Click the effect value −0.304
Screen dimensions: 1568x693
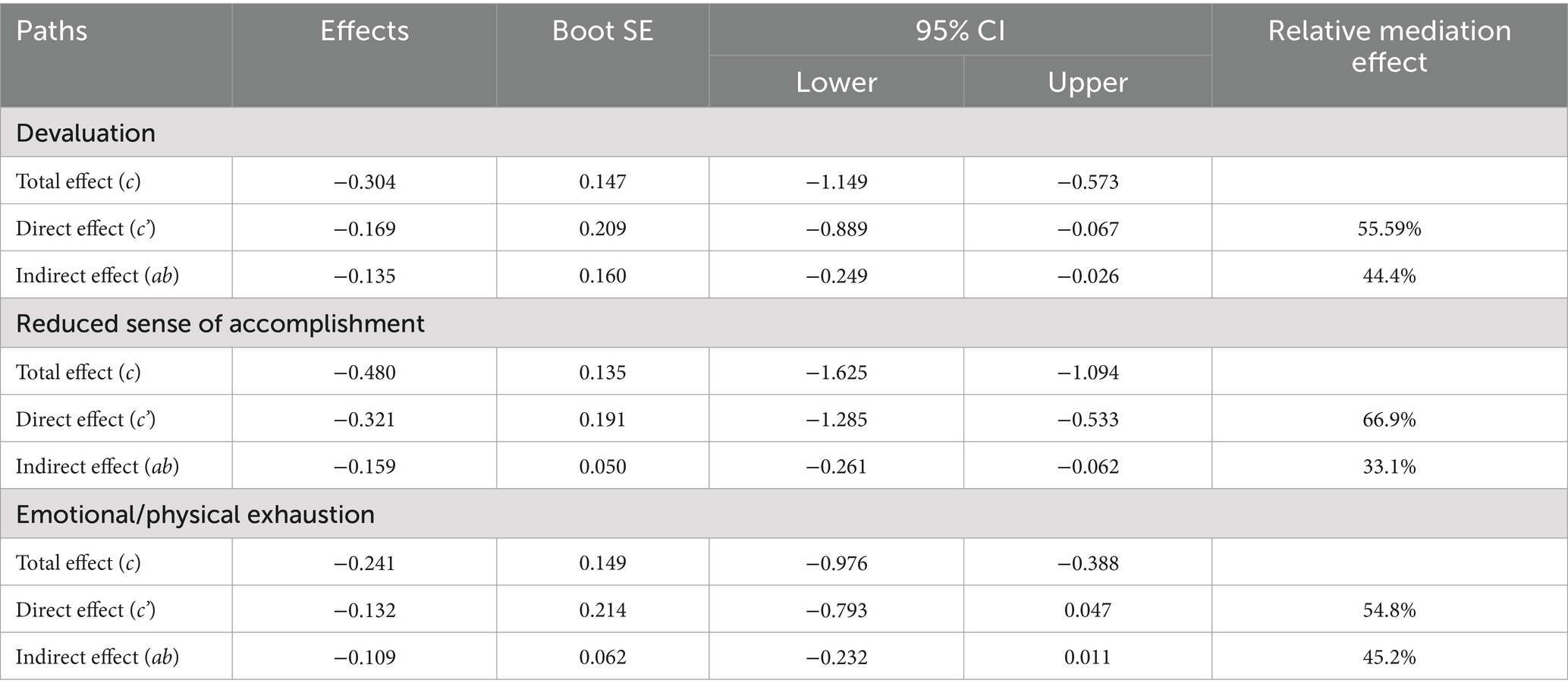365,182
